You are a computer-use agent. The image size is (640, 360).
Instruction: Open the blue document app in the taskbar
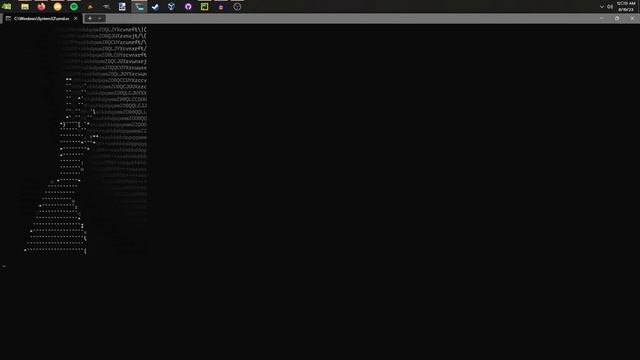(x=122, y=7)
